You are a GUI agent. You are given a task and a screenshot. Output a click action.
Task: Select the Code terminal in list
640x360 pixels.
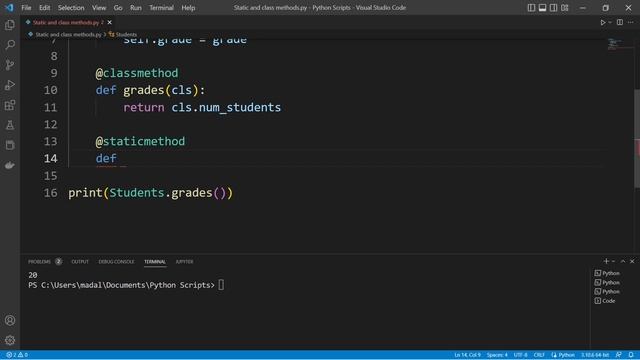tap(605, 301)
